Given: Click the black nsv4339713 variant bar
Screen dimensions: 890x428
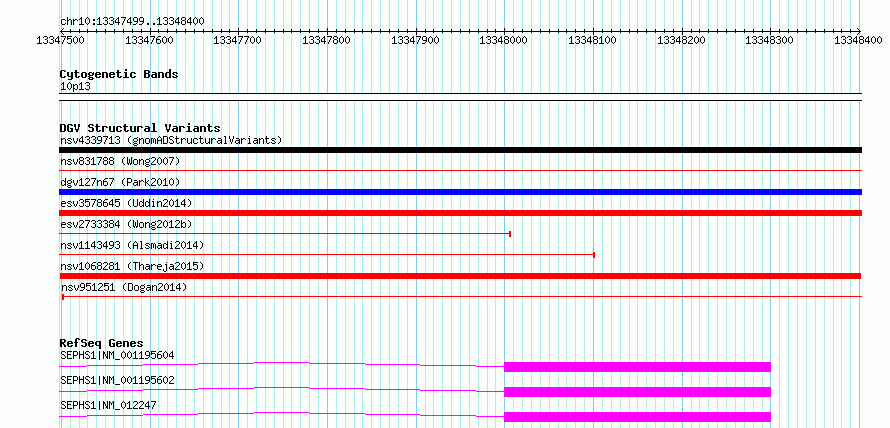Looking at the screenshot, I should click(460, 150).
